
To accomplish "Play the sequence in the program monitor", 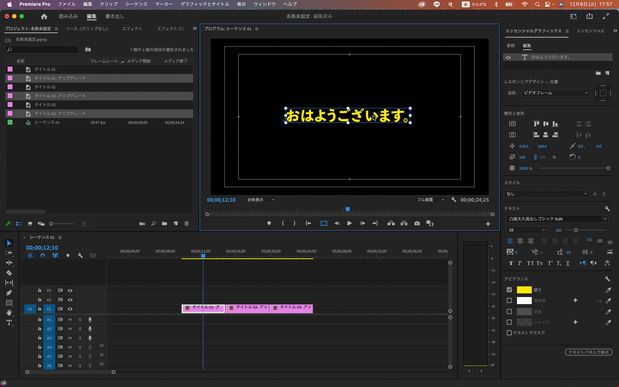I will pos(349,224).
